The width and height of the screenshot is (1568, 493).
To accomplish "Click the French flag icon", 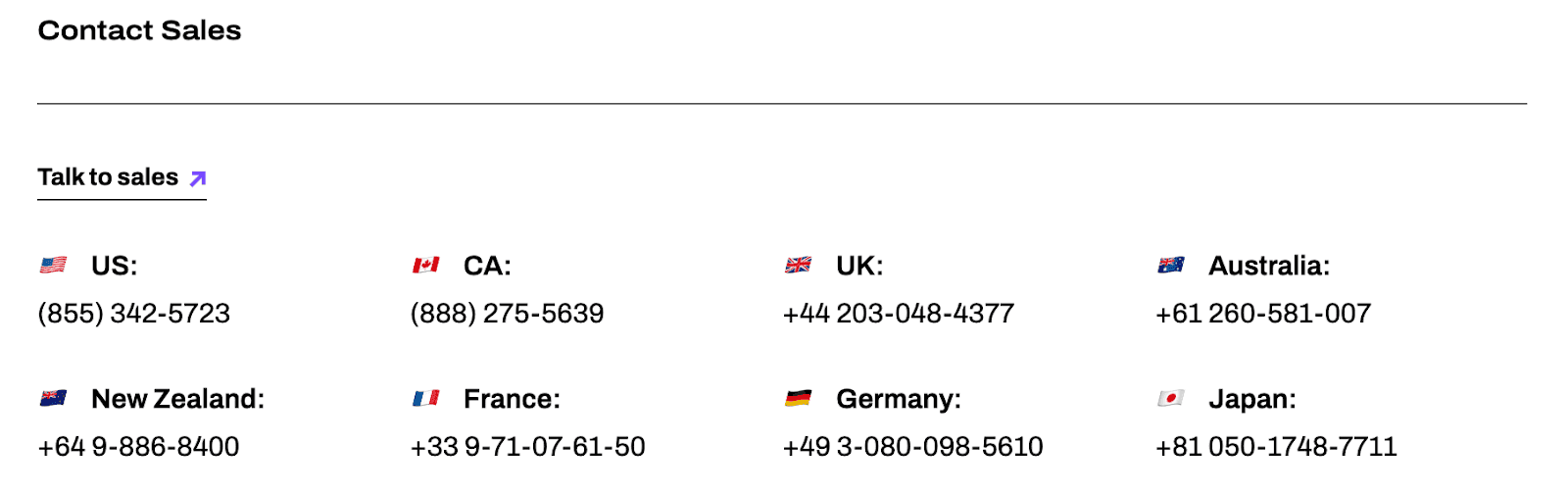I will tap(425, 398).
